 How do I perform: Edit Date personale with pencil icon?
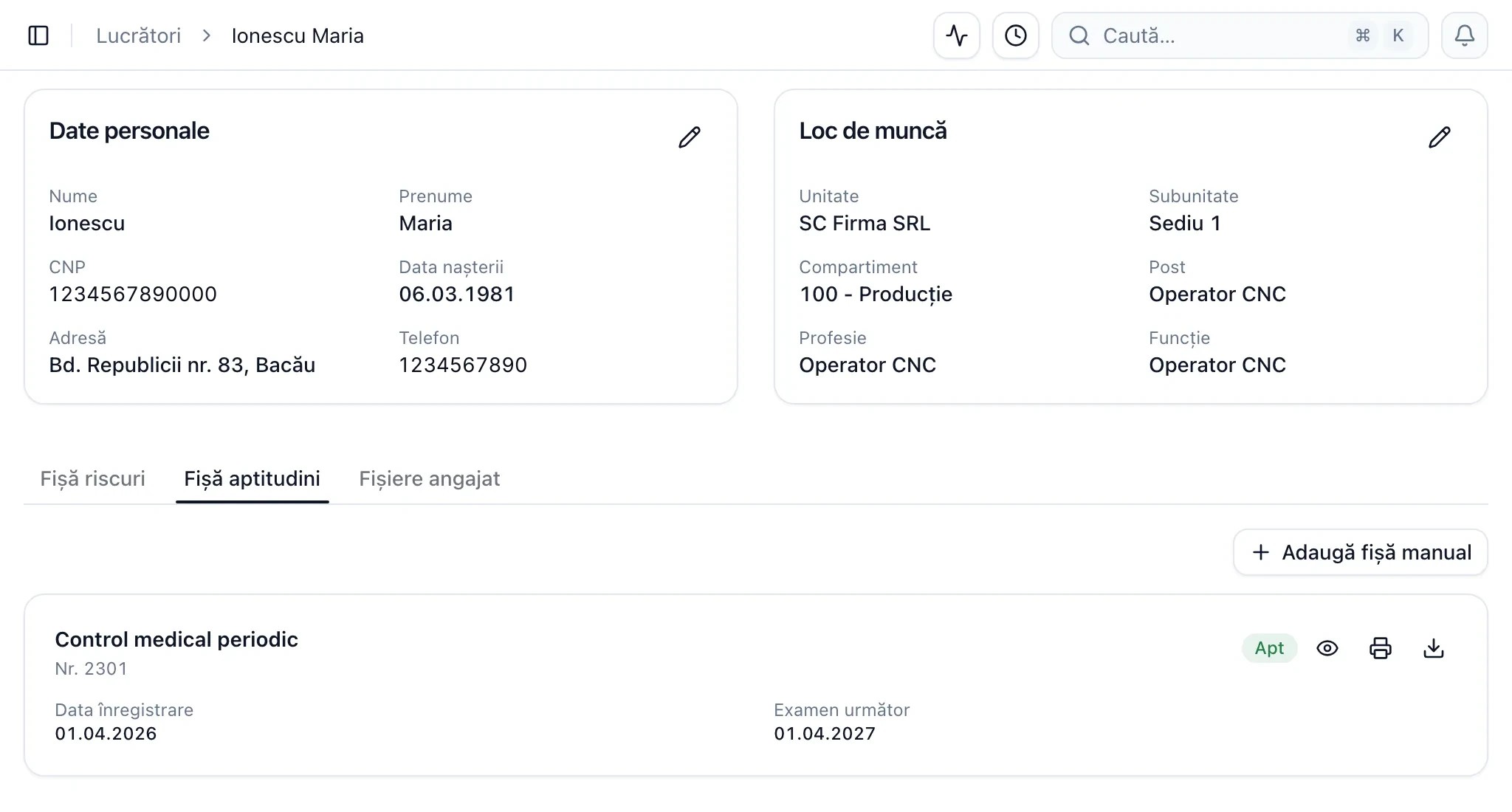pos(690,137)
